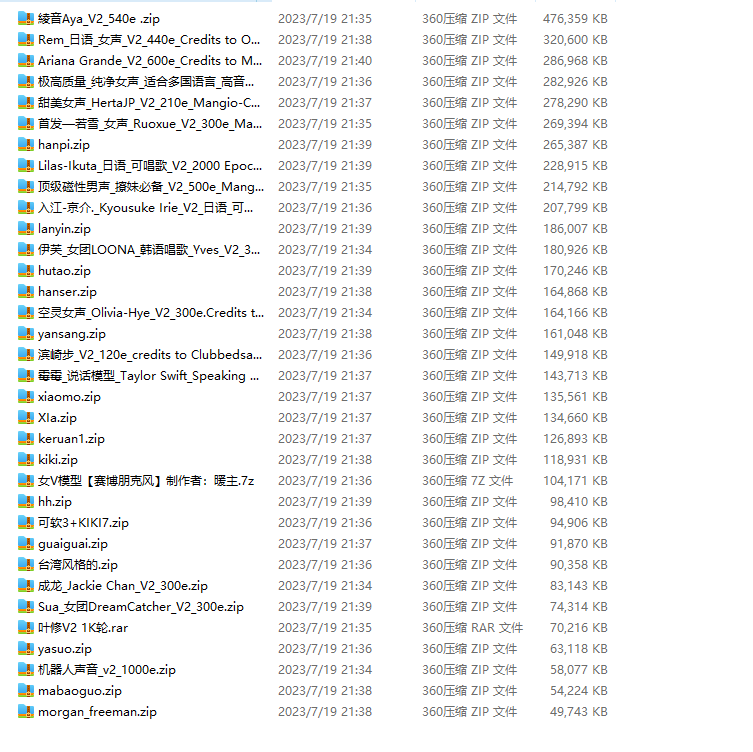The width and height of the screenshot is (753, 752).
Task: Click the icon beside yansang.zip
Action: tap(26, 334)
